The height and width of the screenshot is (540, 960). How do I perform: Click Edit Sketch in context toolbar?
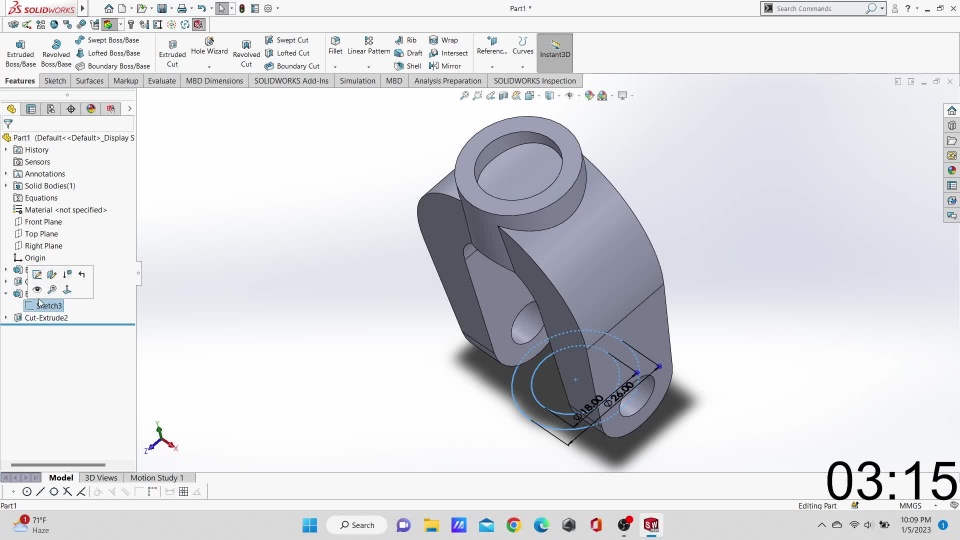click(37, 274)
